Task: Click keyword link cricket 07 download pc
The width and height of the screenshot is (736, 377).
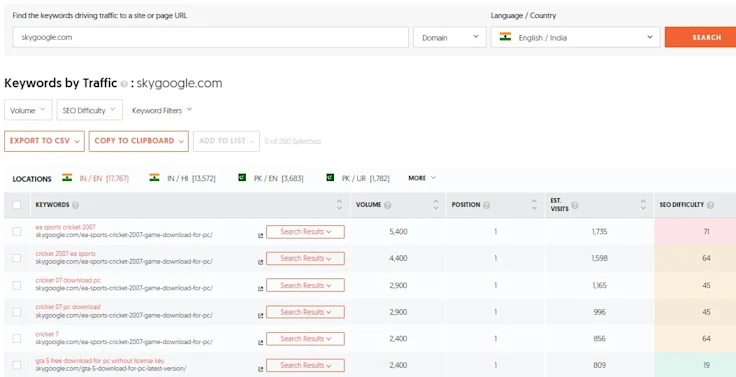Action: point(68,281)
